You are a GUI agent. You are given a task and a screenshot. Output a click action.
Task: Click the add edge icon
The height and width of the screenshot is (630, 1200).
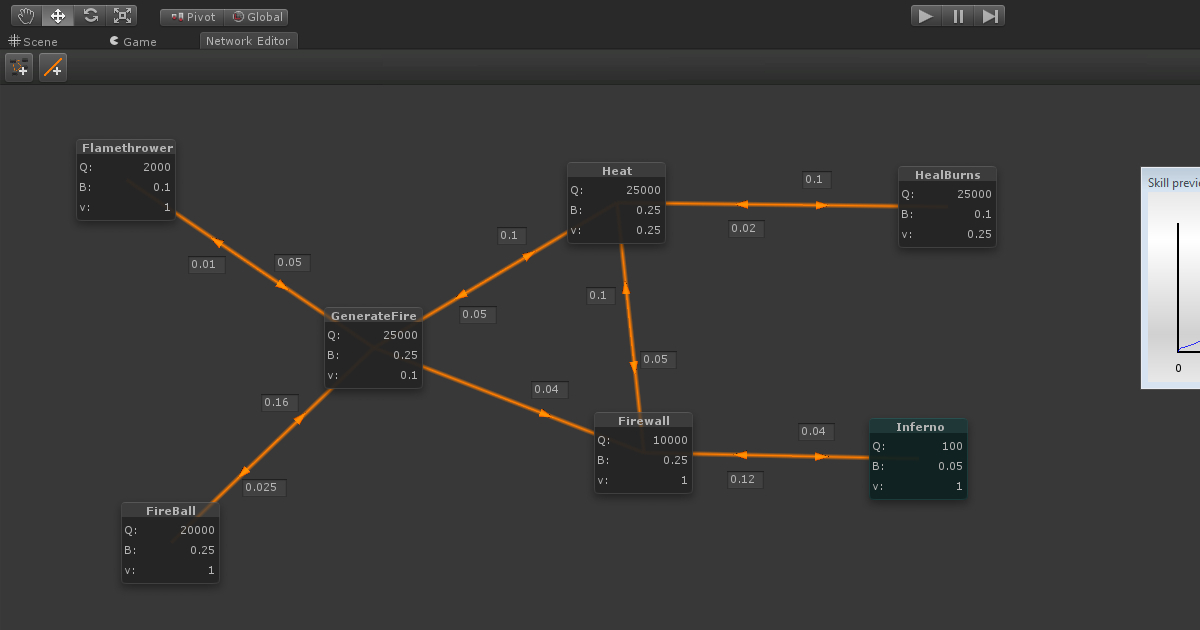point(53,67)
